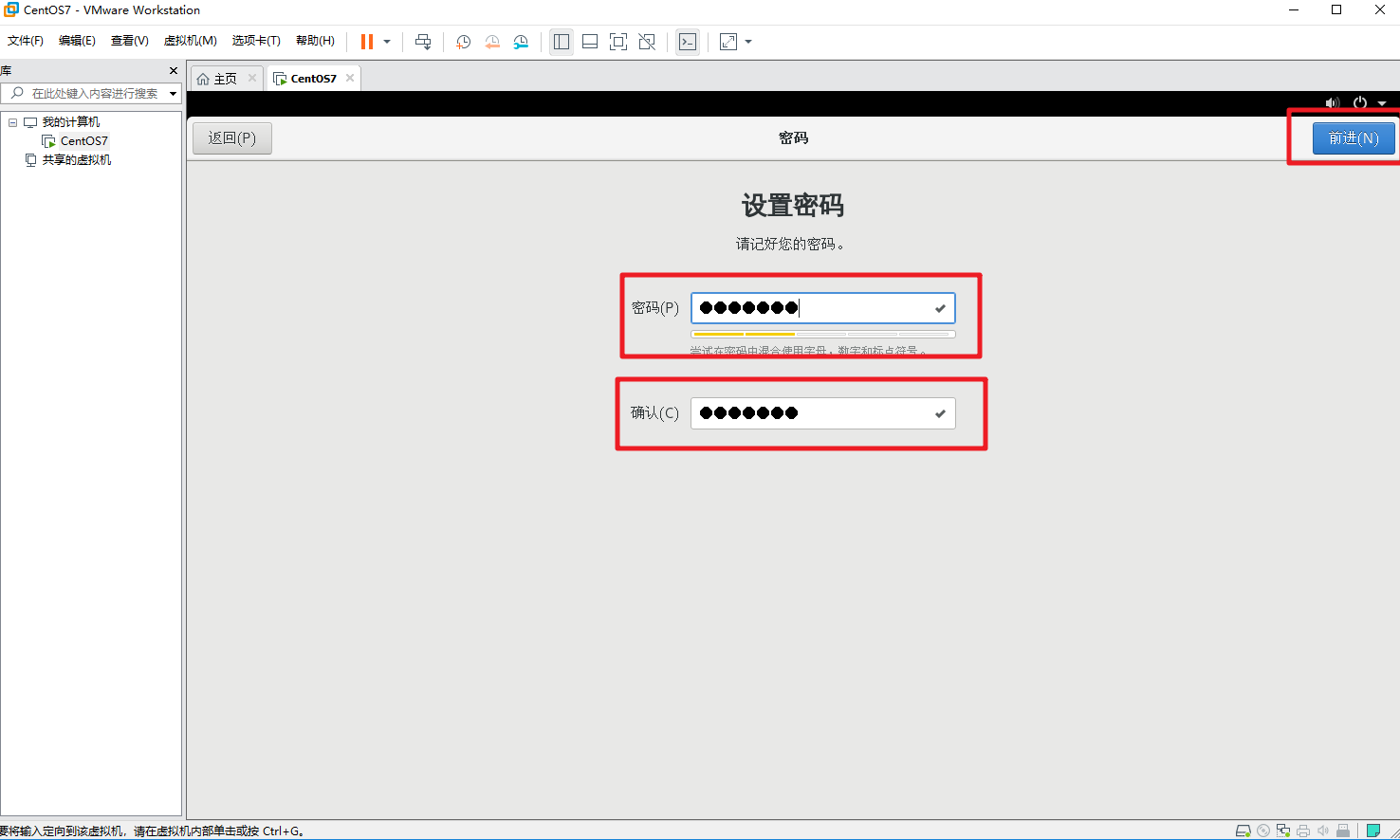The height and width of the screenshot is (840, 1400).
Task: Send Ctrl+Alt+Del to the virtual machine
Action: [x=423, y=42]
